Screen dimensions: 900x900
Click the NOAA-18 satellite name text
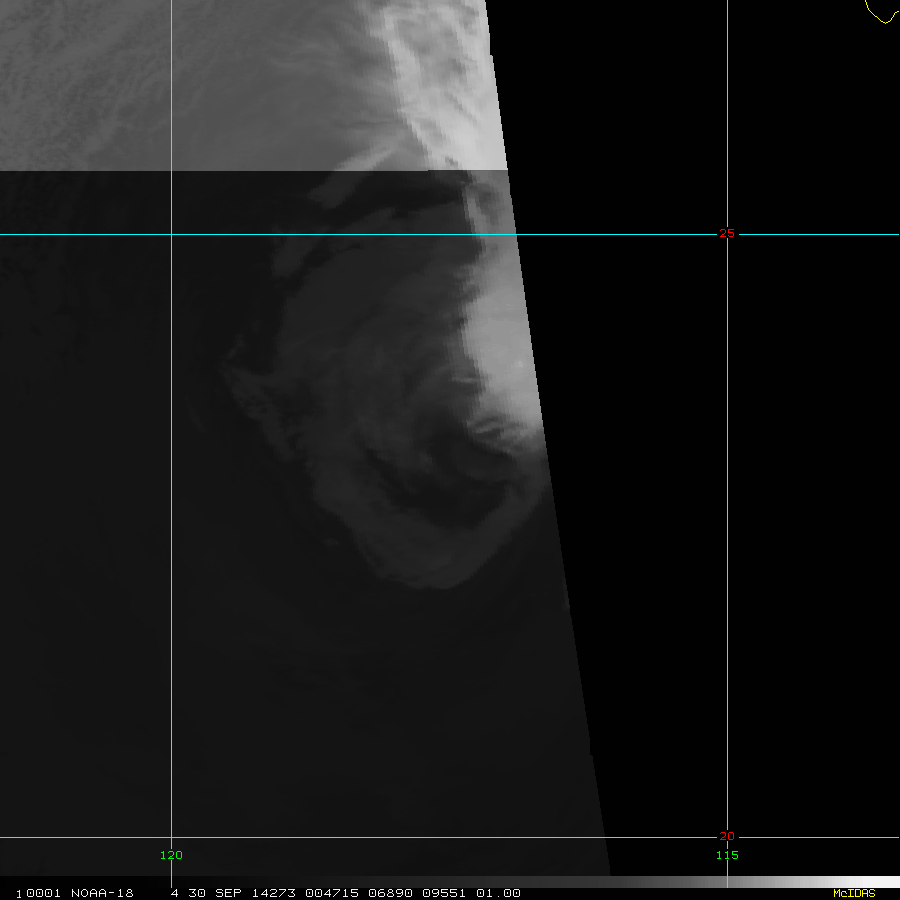click(102, 893)
